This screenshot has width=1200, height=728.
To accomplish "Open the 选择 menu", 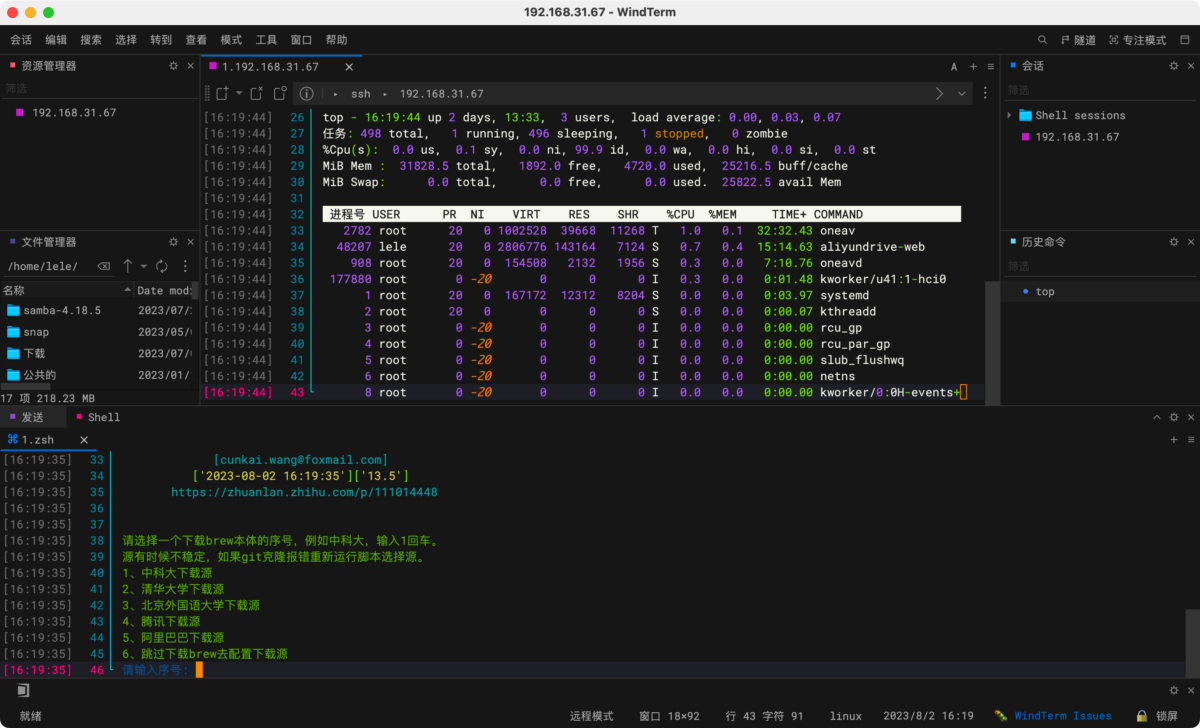I will (x=126, y=40).
